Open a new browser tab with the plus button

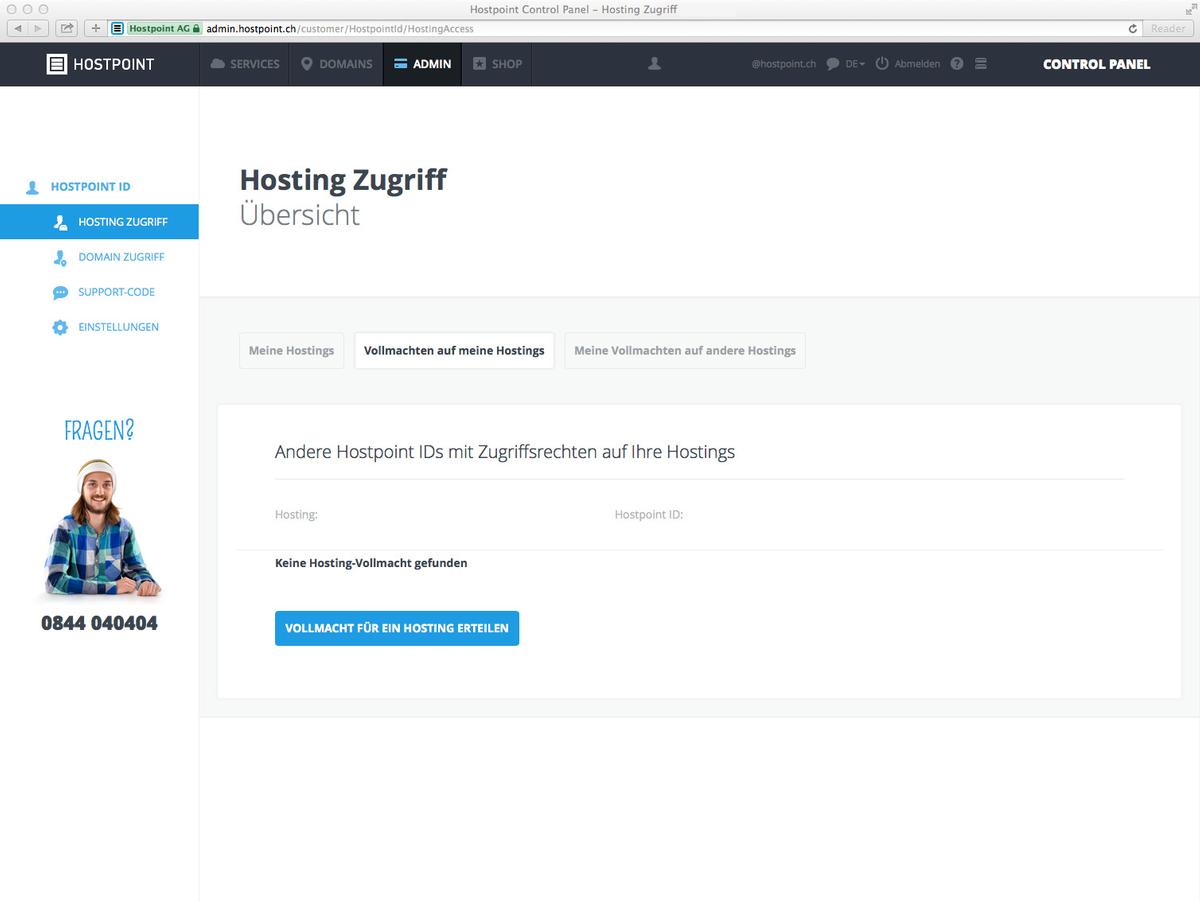pos(94,28)
